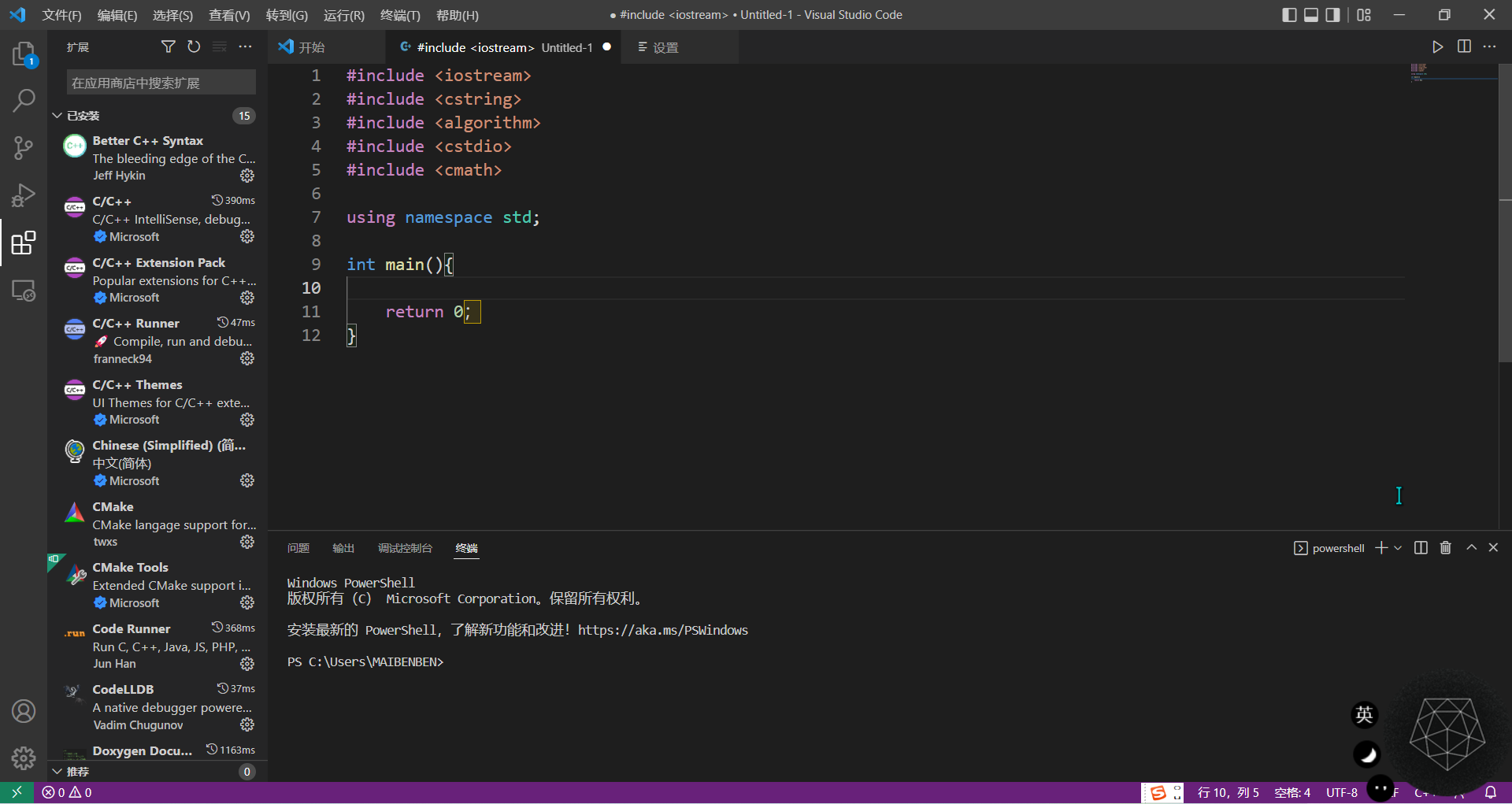Open the Run menu

343,15
